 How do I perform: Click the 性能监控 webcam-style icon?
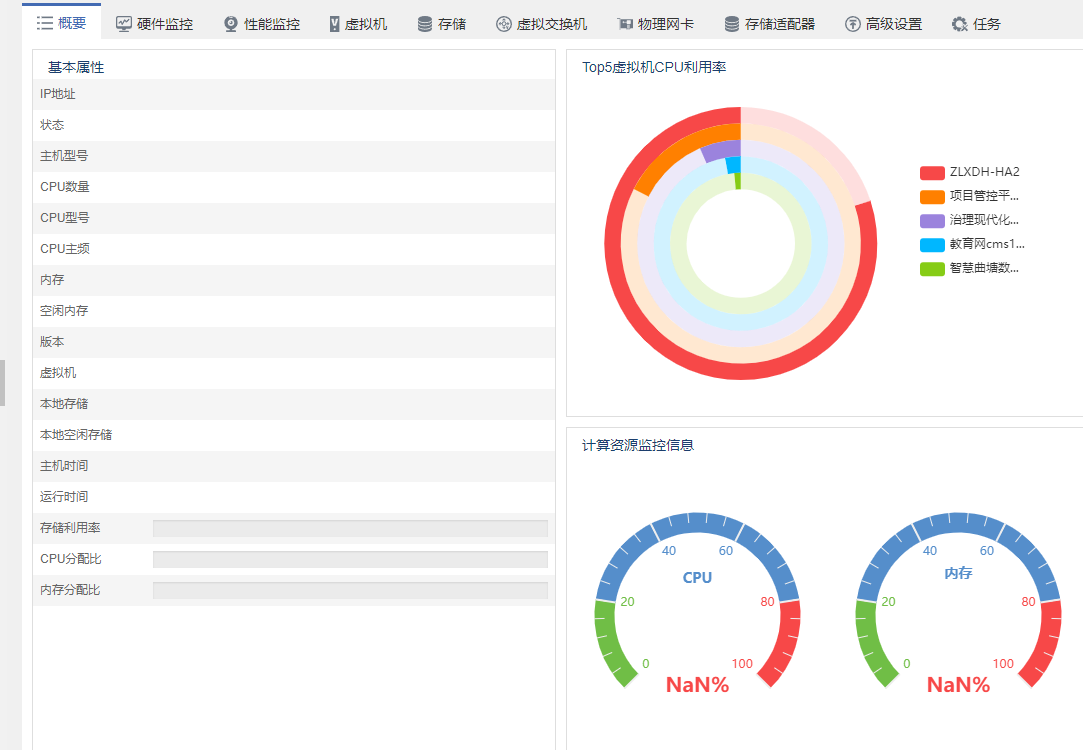click(x=231, y=24)
